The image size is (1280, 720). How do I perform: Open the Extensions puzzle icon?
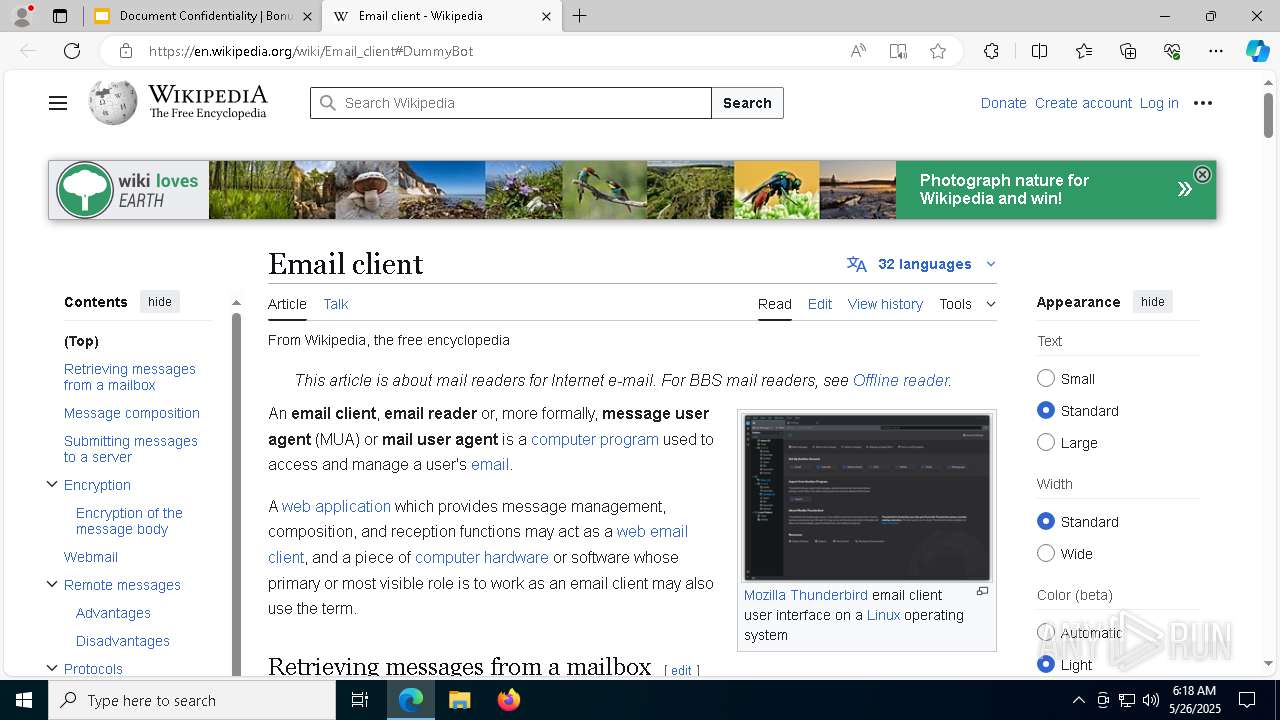click(991, 51)
